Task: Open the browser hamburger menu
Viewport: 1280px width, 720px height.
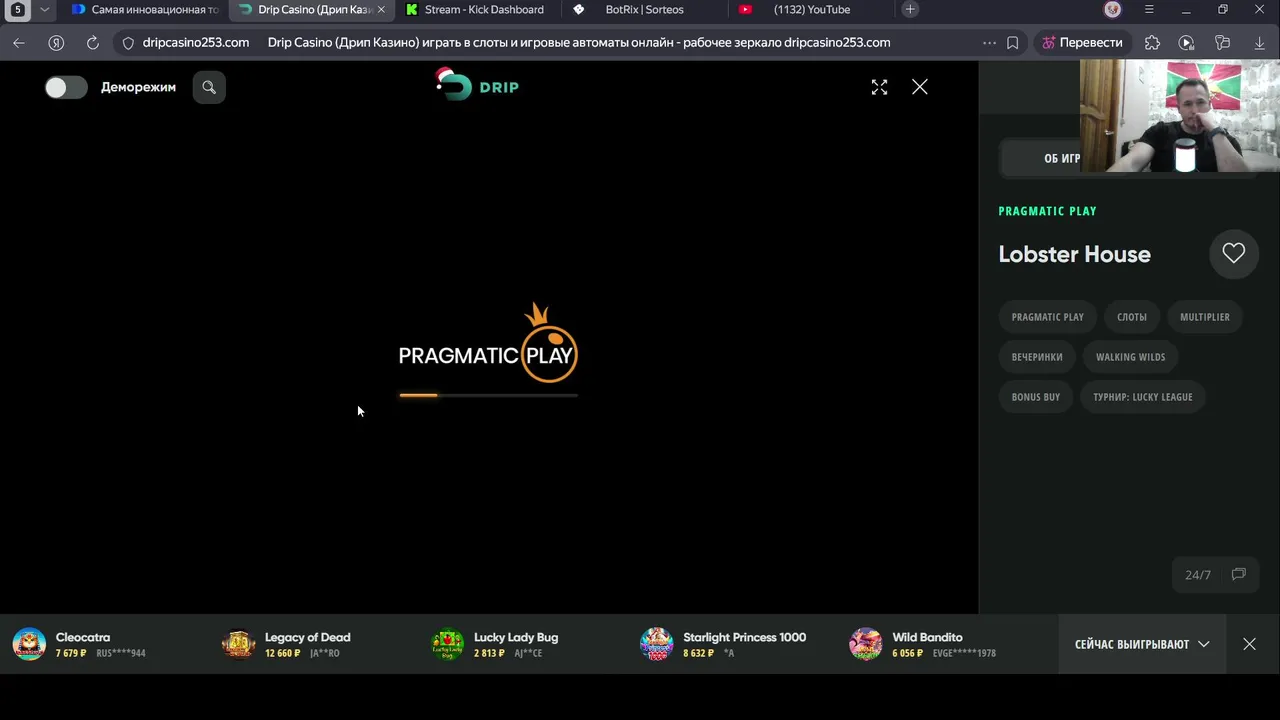Action: point(1149,10)
